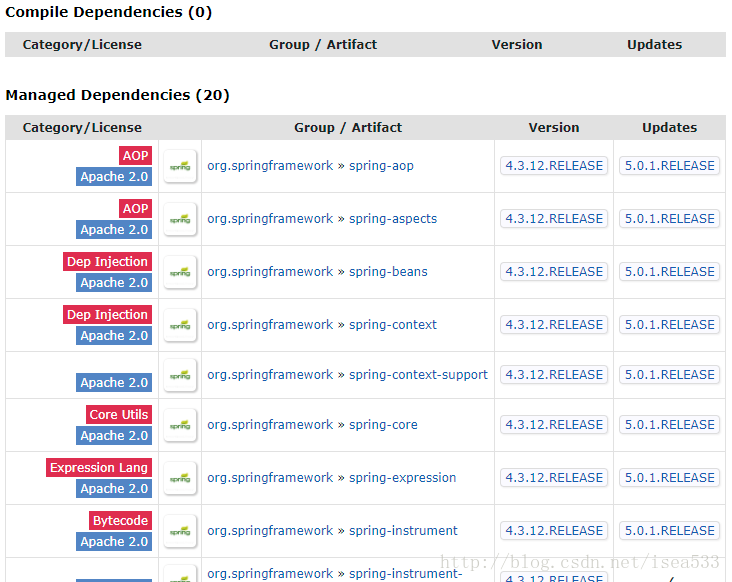Open the Spring logo icon next to spring-beans

[x=180, y=272]
